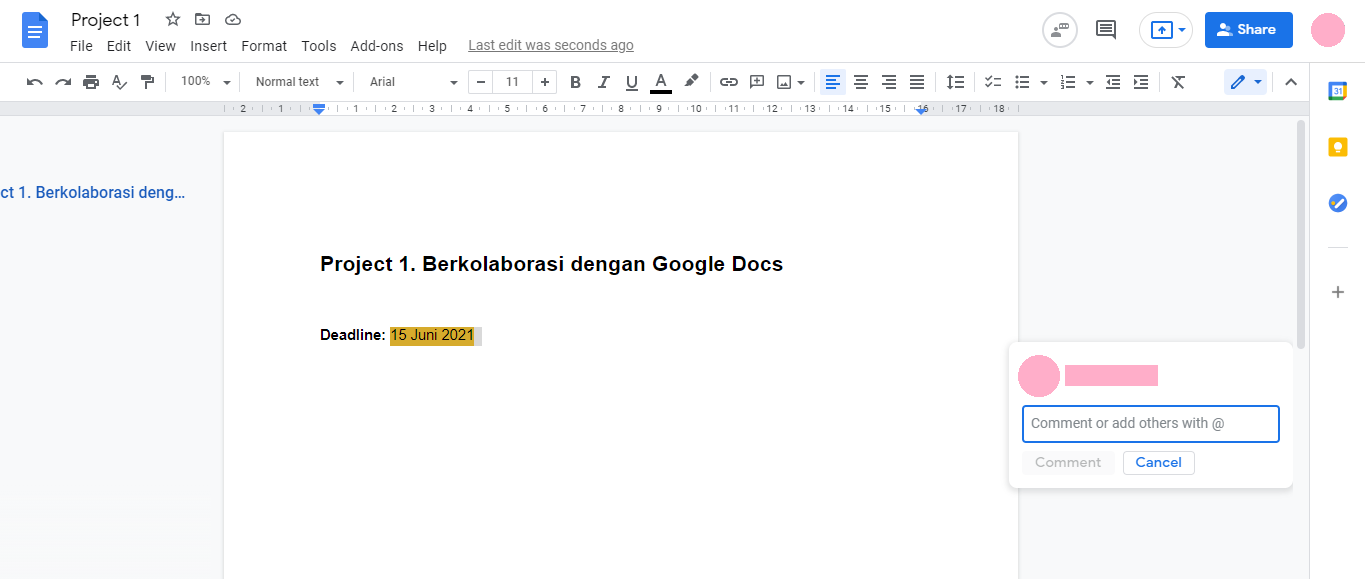Screen dimensions: 1365x579
Task: Open the highlight color picker
Action: point(691,82)
